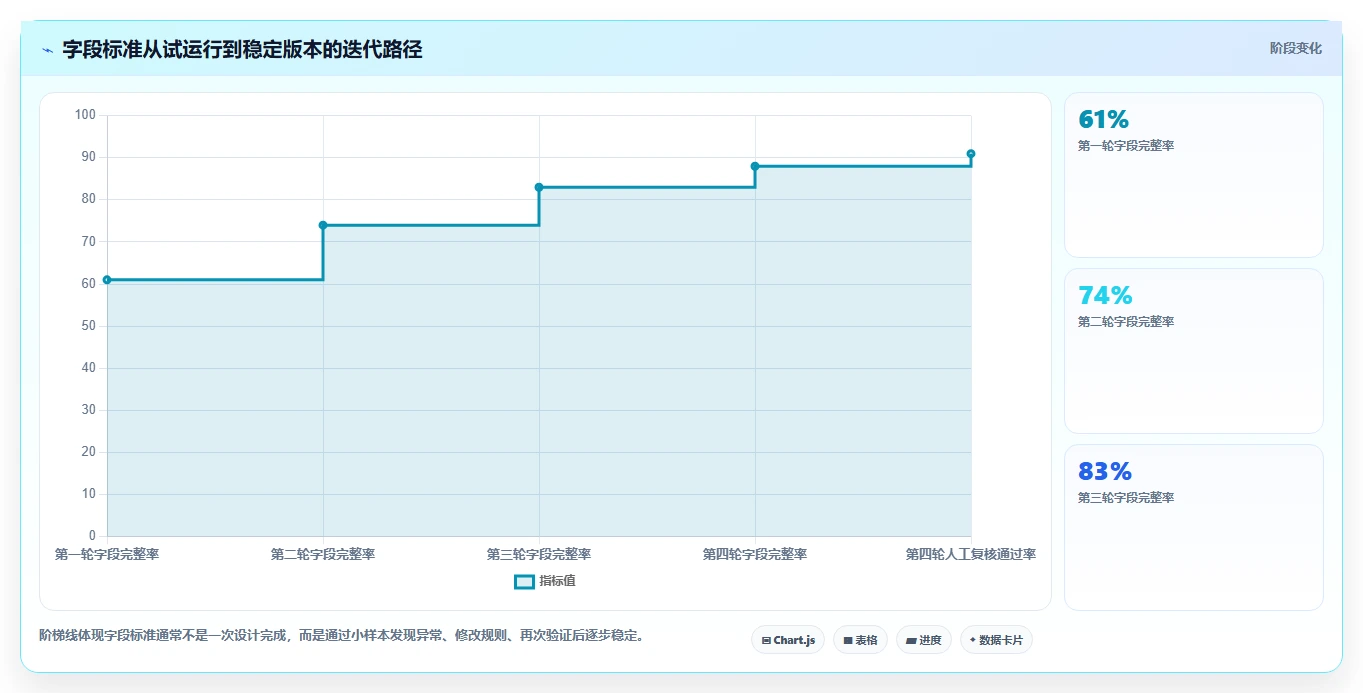Screen dimensions: 1363x693
Task: Click the y-axis value 70
Action: click(x=89, y=242)
